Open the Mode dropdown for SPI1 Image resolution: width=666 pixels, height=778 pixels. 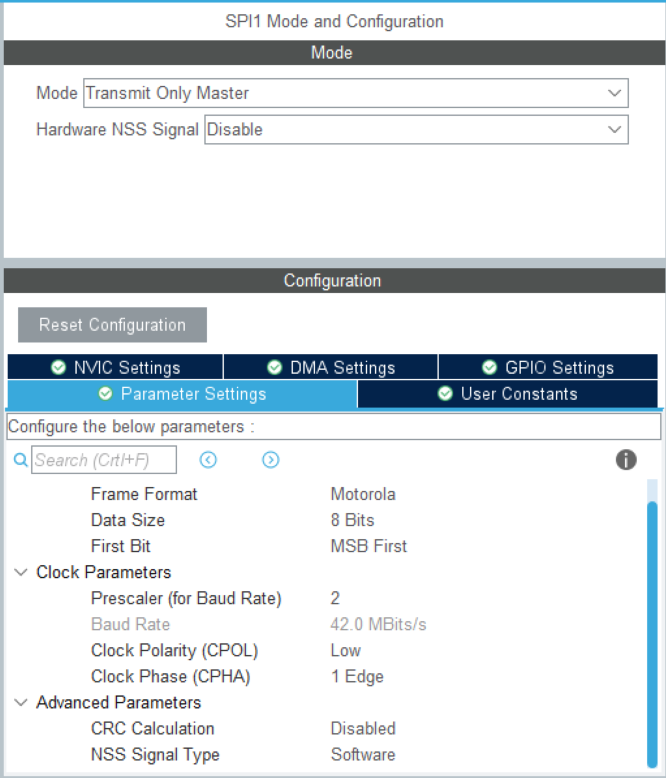point(355,93)
